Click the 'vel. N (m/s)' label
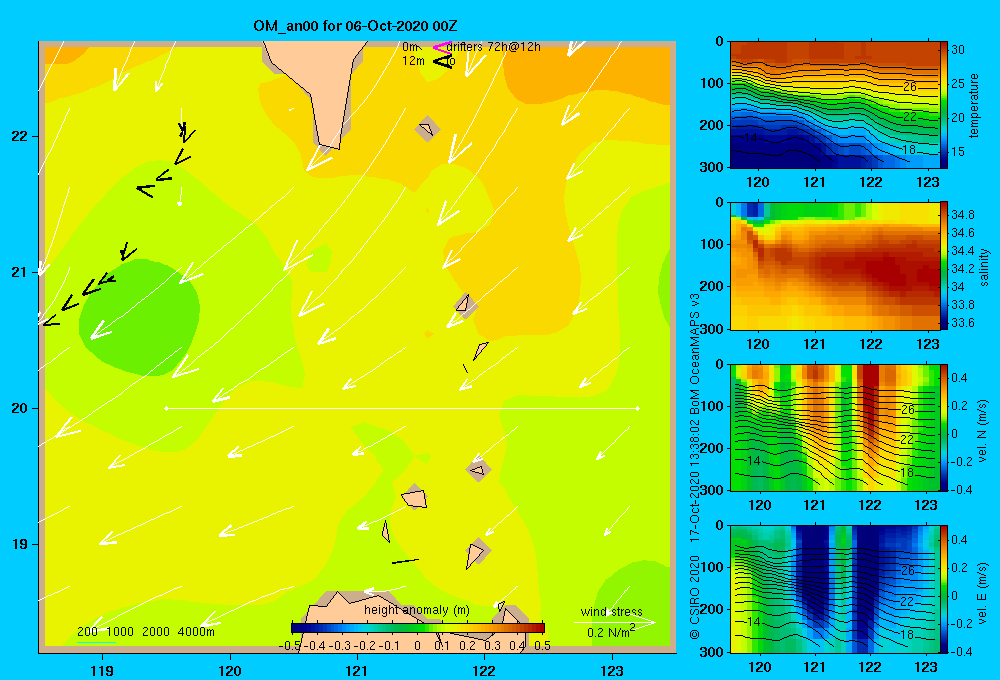Screen dimensions: 1000x680 click(x=983, y=429)
